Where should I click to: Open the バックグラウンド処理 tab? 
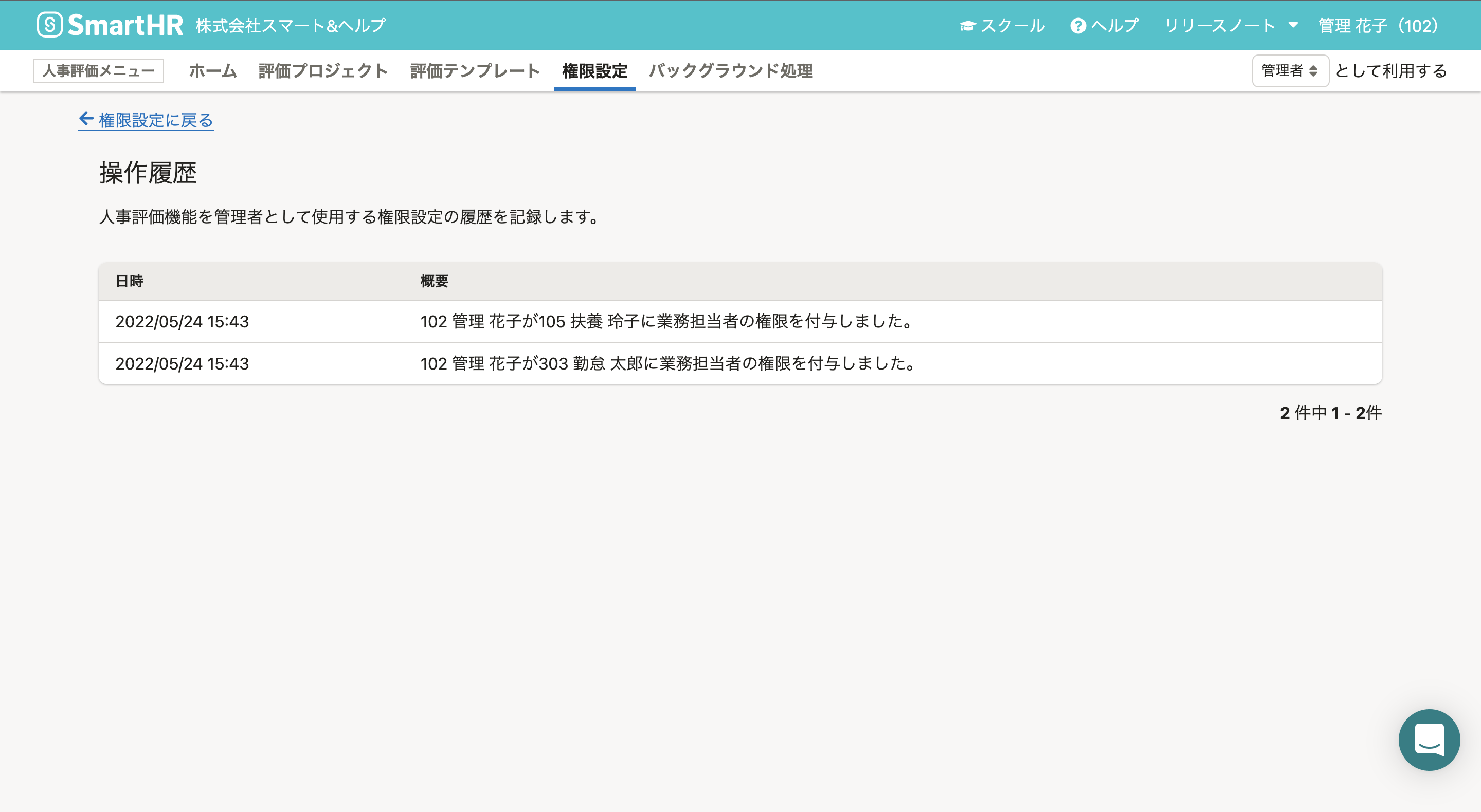[730, 71]
